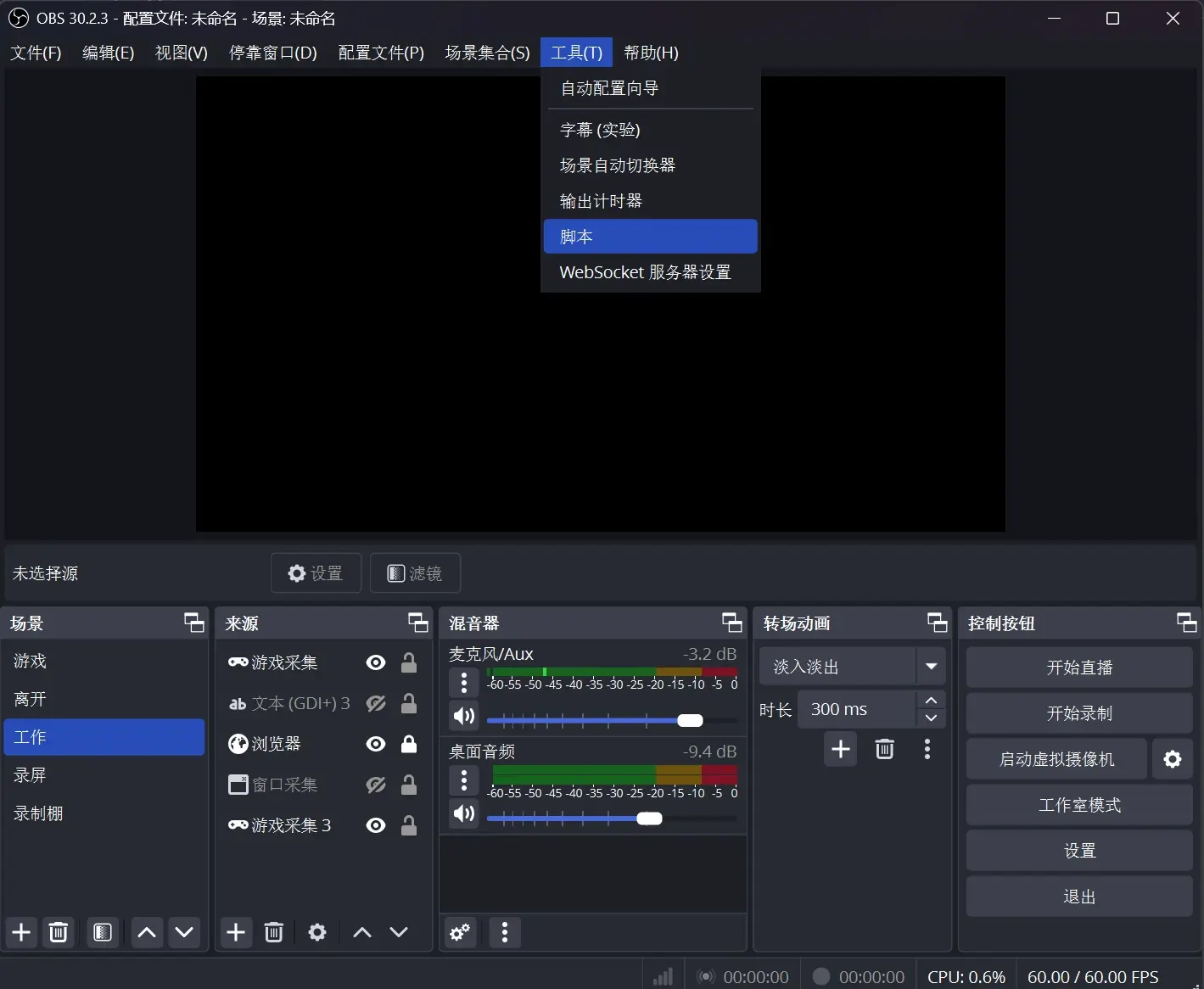Open 麦克风/Aux three-dot options

point(464,683)
